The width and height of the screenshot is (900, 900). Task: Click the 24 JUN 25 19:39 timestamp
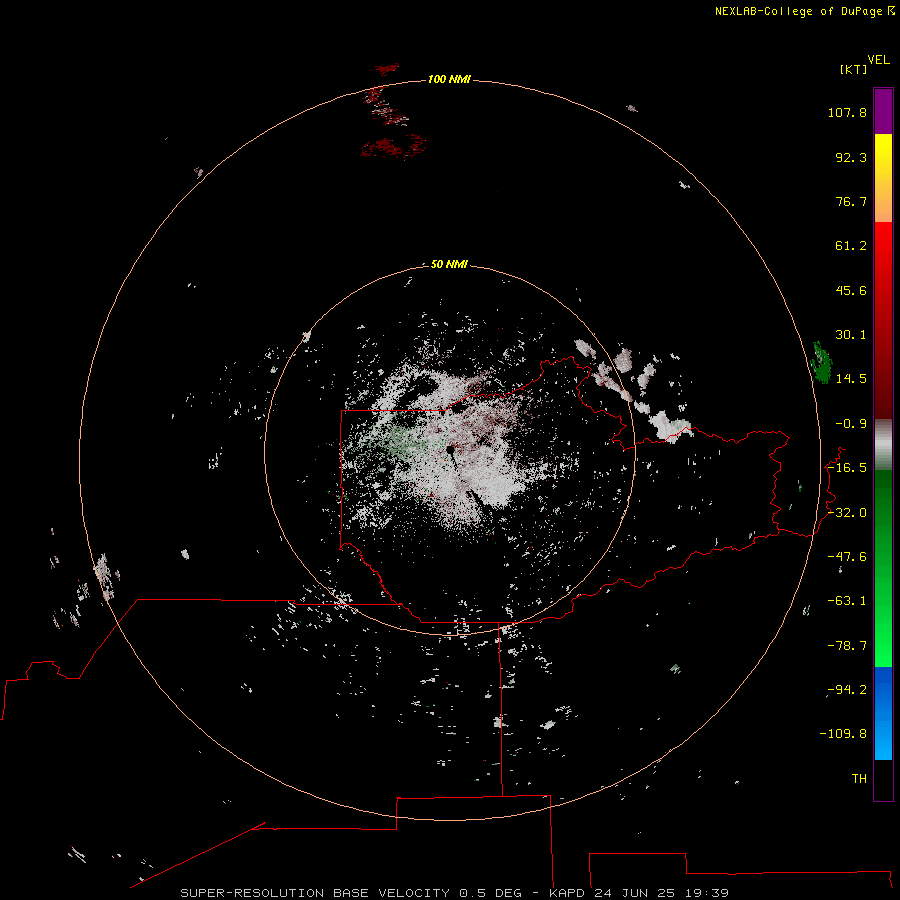point(661,893)
